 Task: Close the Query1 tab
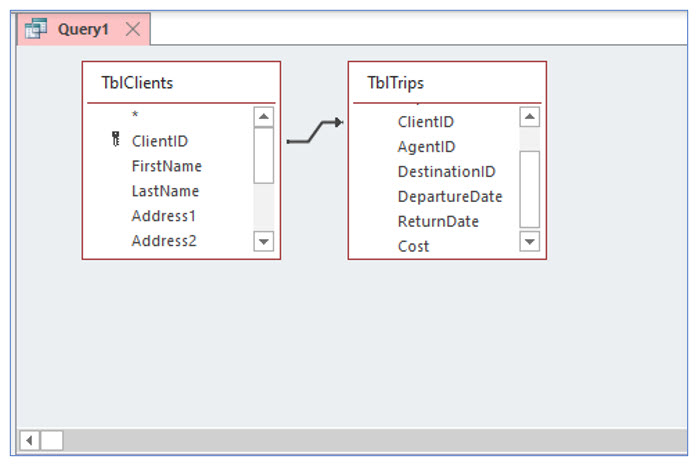(132, 29)
